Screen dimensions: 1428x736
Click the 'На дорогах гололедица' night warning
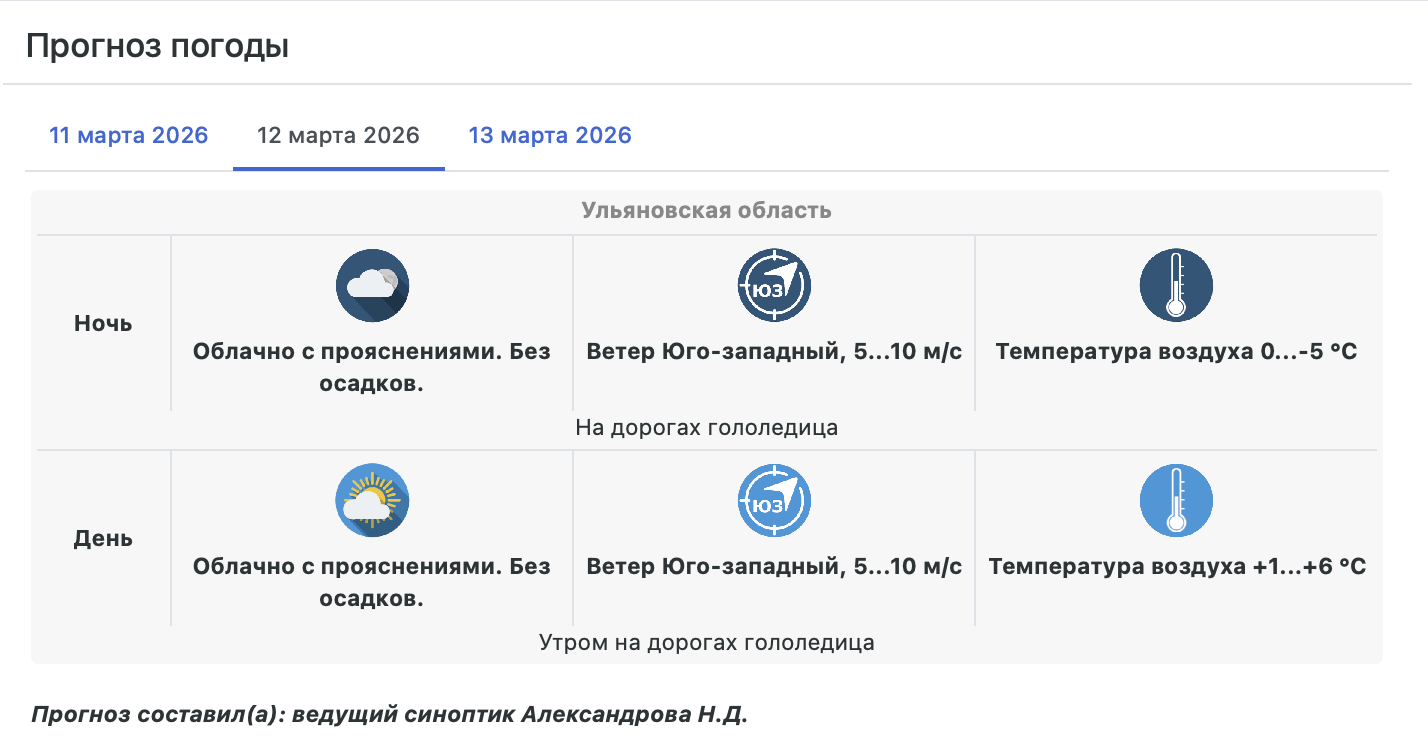706,428
